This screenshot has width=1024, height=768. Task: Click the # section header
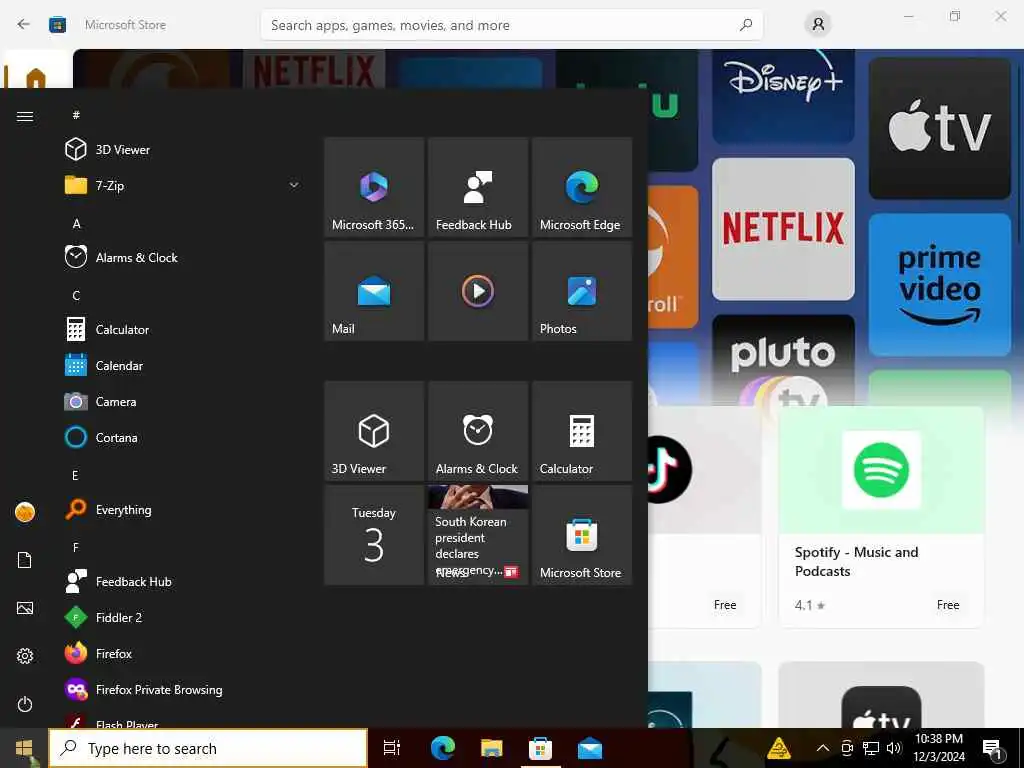pyautogui.click(x=76, y=115)
